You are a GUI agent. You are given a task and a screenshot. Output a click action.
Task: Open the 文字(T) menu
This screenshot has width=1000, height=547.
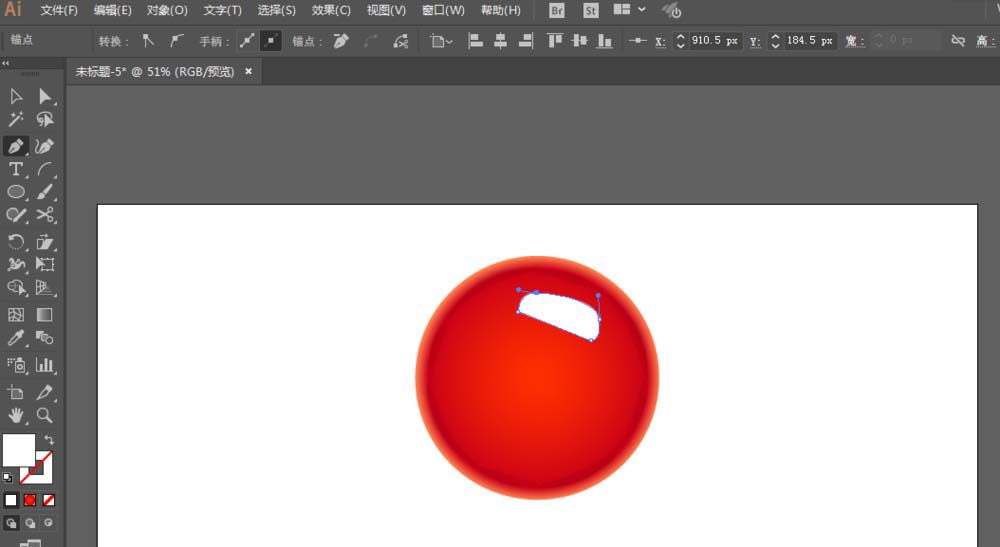click(223, 10)
